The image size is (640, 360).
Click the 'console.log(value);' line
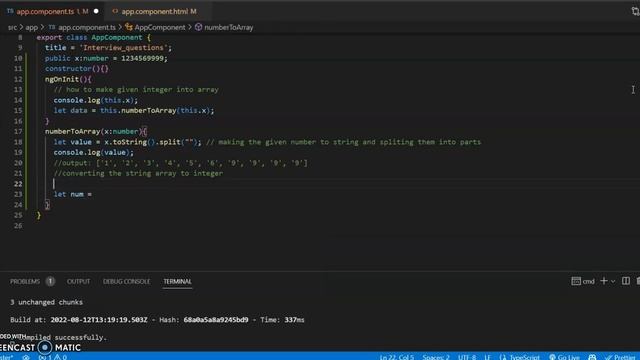93,152
